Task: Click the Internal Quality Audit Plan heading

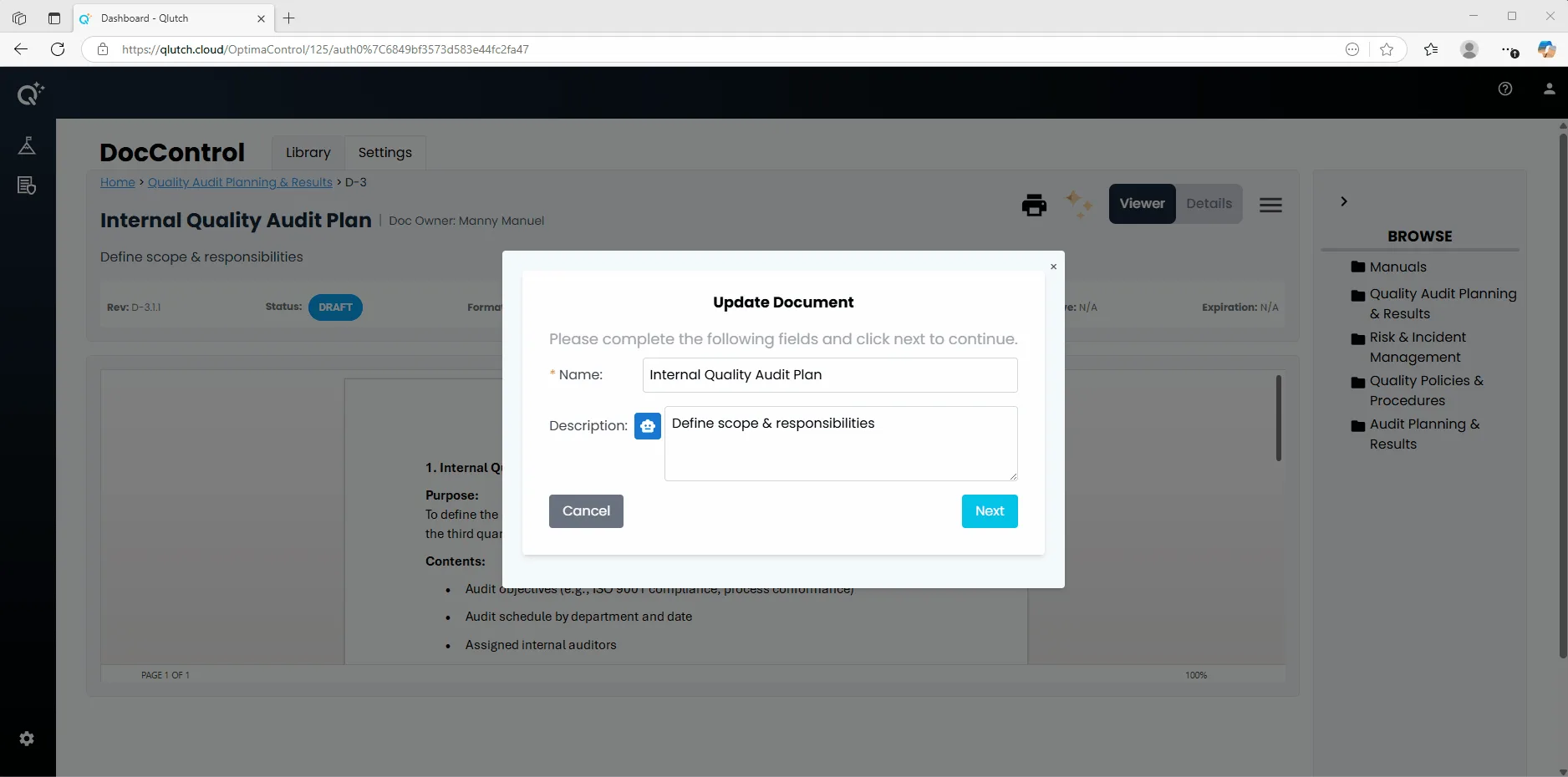Action: point(236,220)
